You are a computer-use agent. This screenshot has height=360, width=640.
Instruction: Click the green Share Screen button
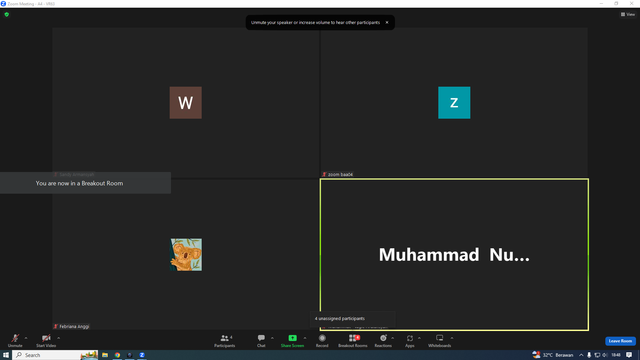pyautogui.click(x=292, y=340)
